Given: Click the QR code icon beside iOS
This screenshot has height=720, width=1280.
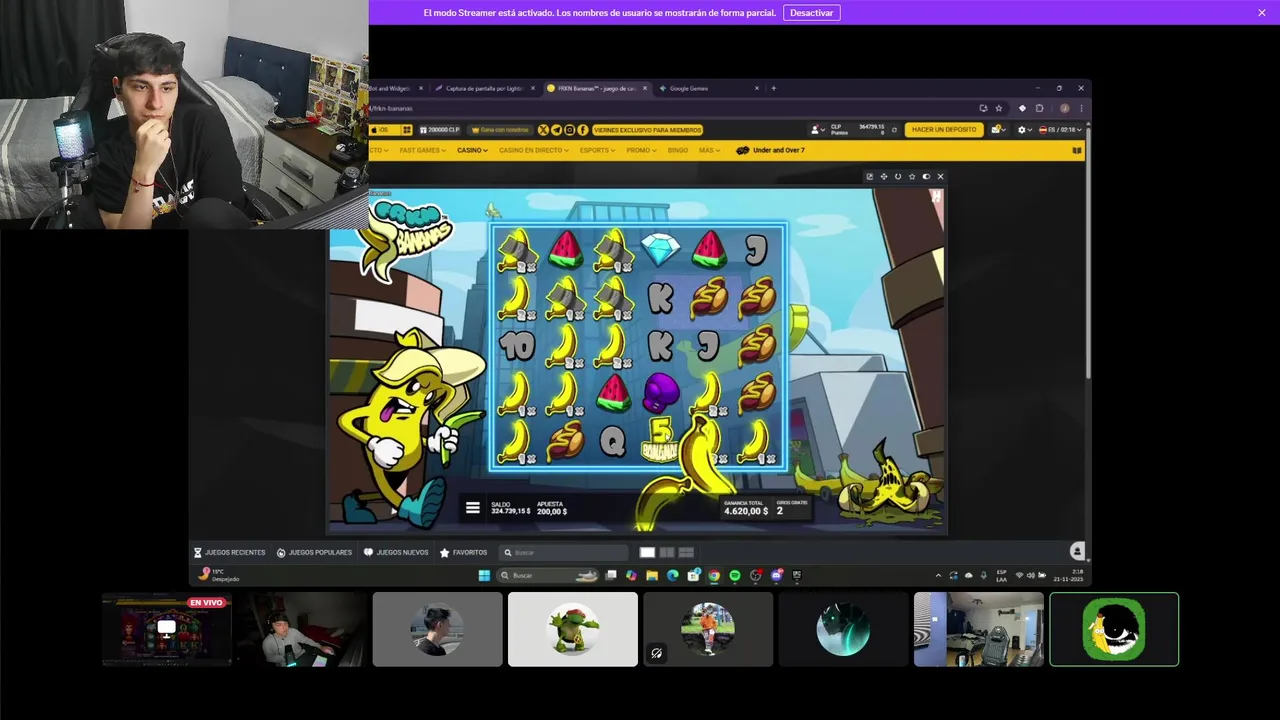Looking at the screenshot, I should (x=407, y=130).
